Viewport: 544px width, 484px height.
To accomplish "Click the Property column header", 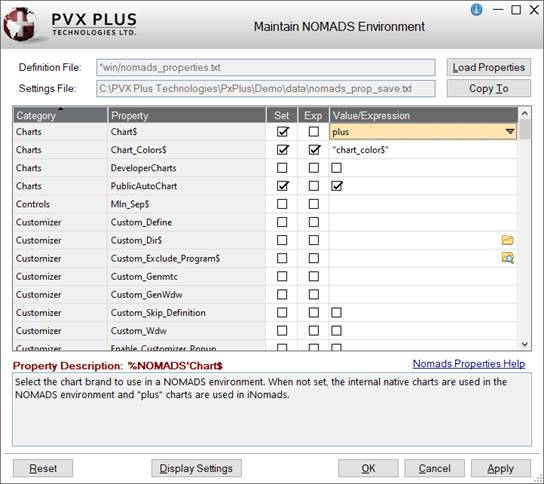I will tap(187, 116).
